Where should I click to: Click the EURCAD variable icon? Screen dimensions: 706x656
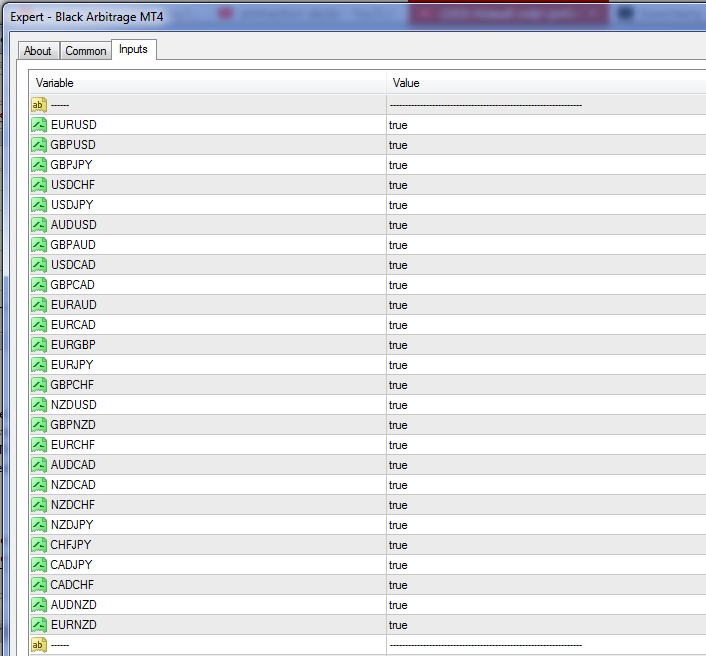pos(39,325)
